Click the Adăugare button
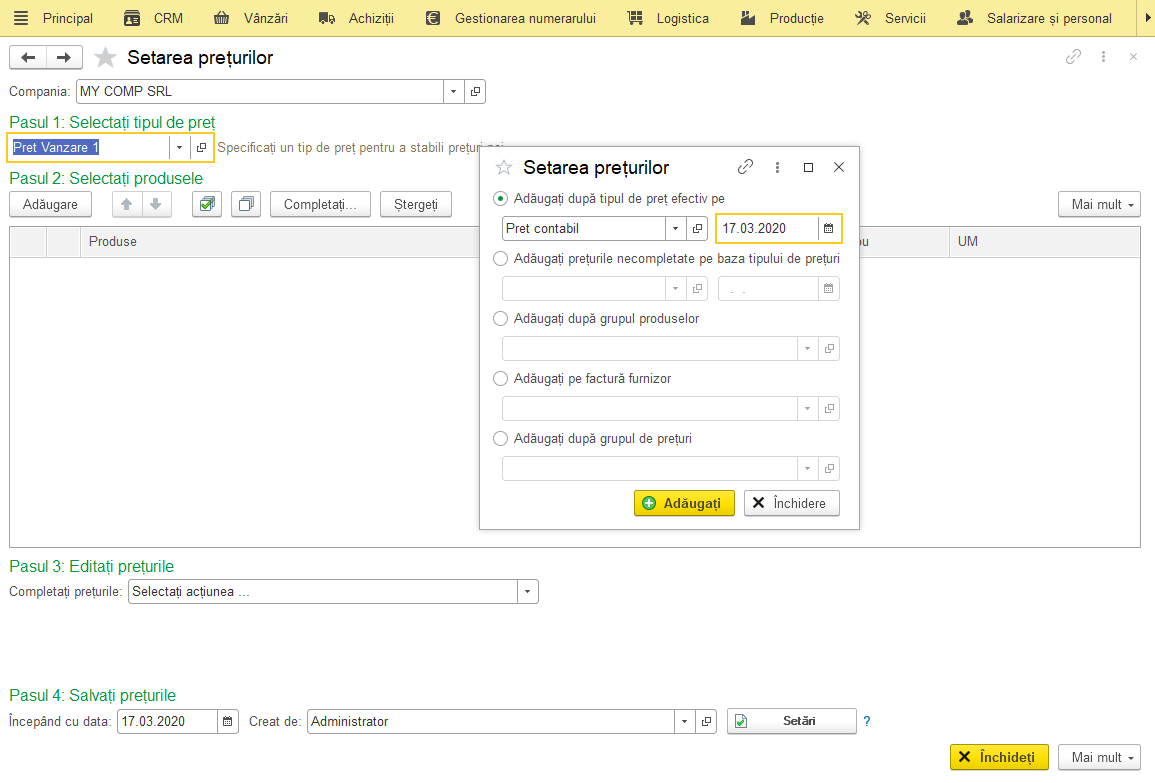The width and height of the screenshot is (1155, 783). coord(50,204)
